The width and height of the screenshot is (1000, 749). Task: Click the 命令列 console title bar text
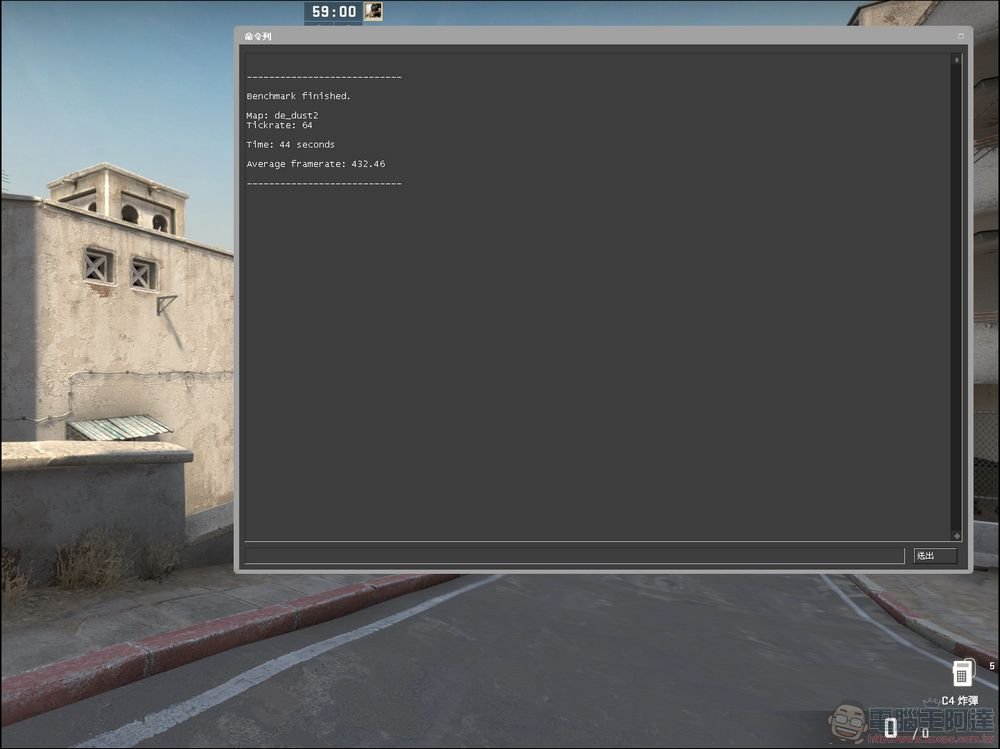point(258,36)
